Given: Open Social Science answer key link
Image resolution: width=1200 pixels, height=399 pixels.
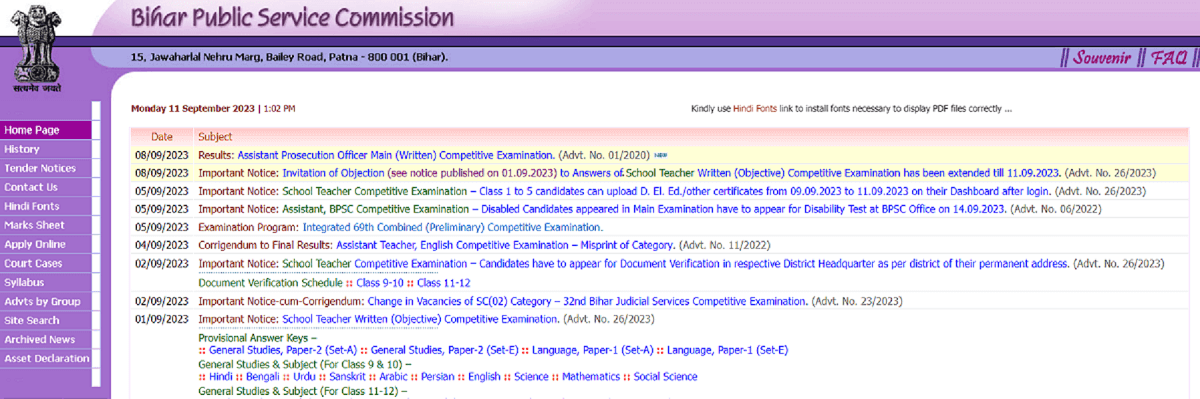Looking at the screenshot, I should coord(666,377).
